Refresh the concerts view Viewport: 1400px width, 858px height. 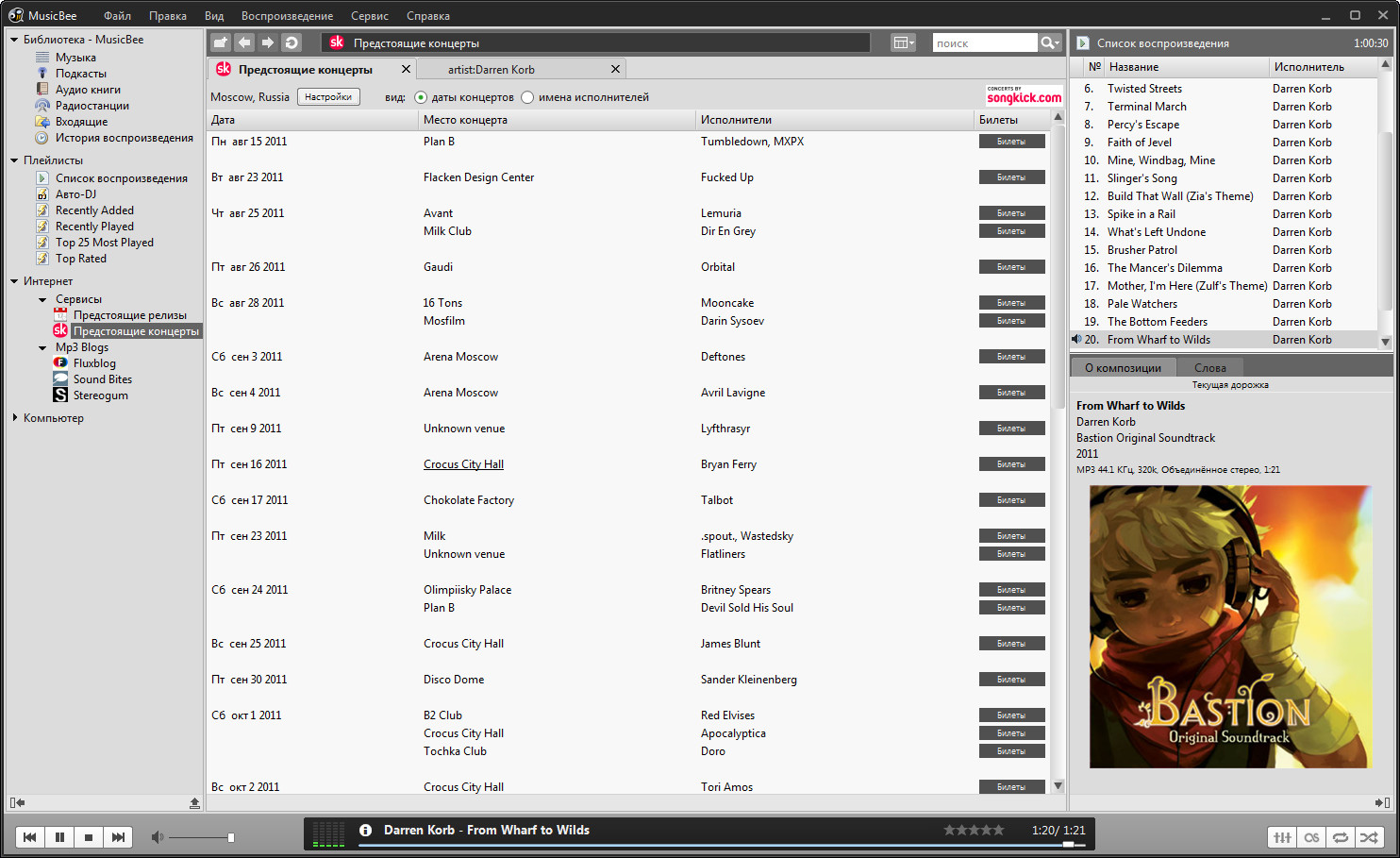292,42
